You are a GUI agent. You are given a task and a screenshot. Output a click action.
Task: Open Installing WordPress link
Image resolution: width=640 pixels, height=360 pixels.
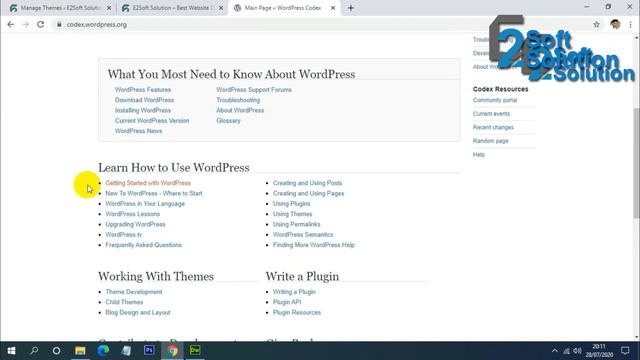[143, 110]
